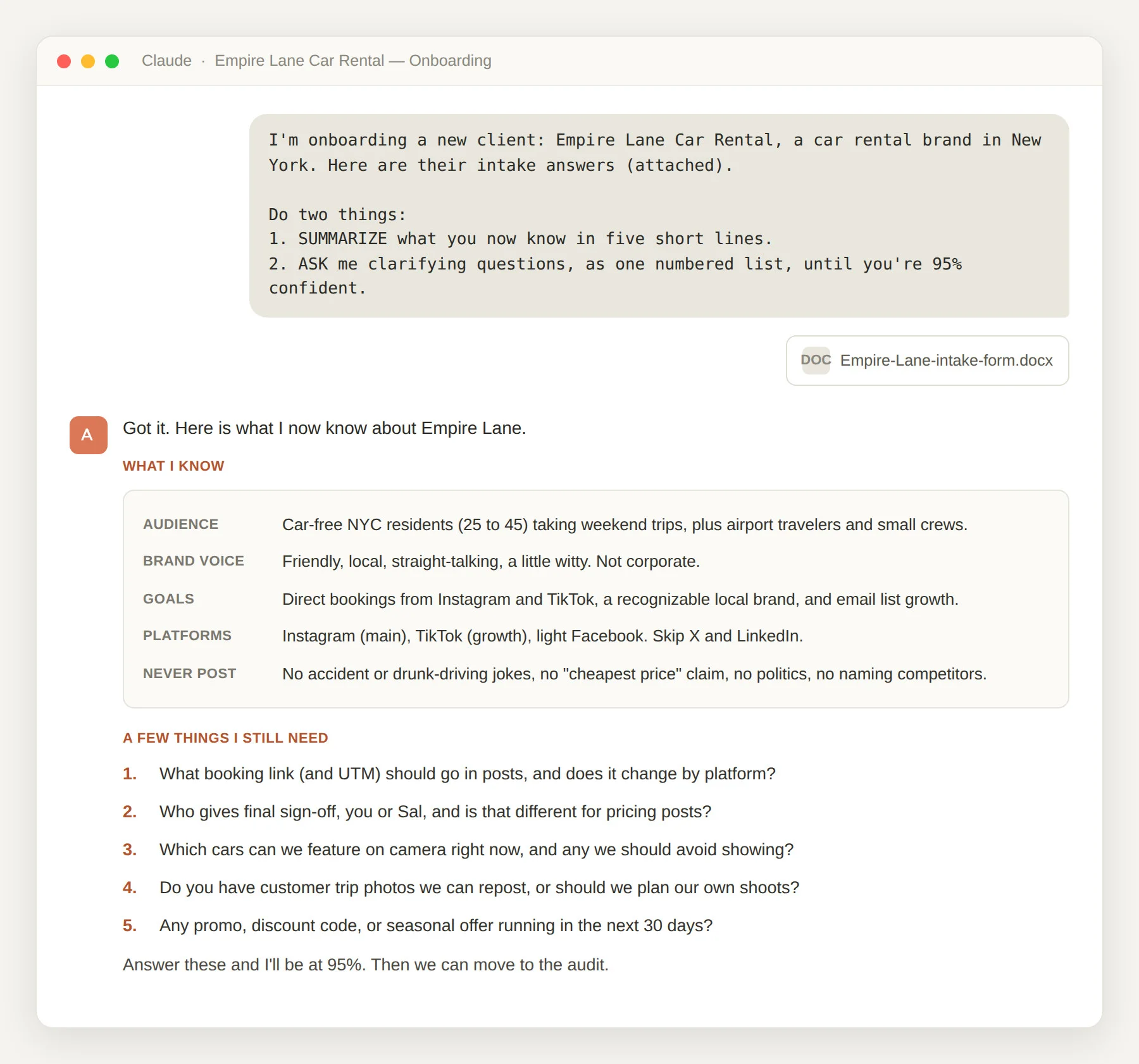Screen dimensions: 1139x1064
Task: Click the GOALS row description text
Action: 620,599
